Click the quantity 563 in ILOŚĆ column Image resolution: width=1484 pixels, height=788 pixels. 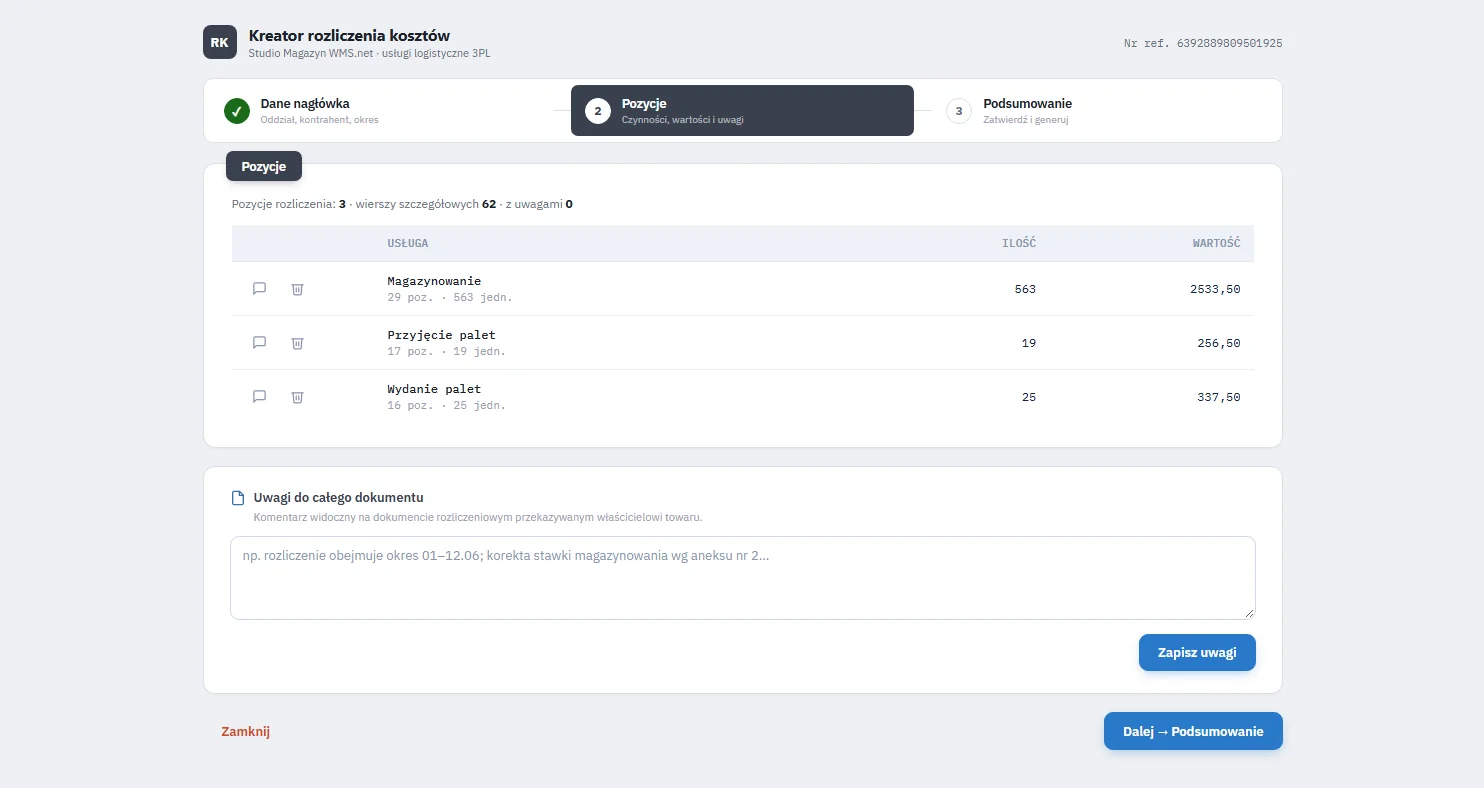coord(1025,289)
